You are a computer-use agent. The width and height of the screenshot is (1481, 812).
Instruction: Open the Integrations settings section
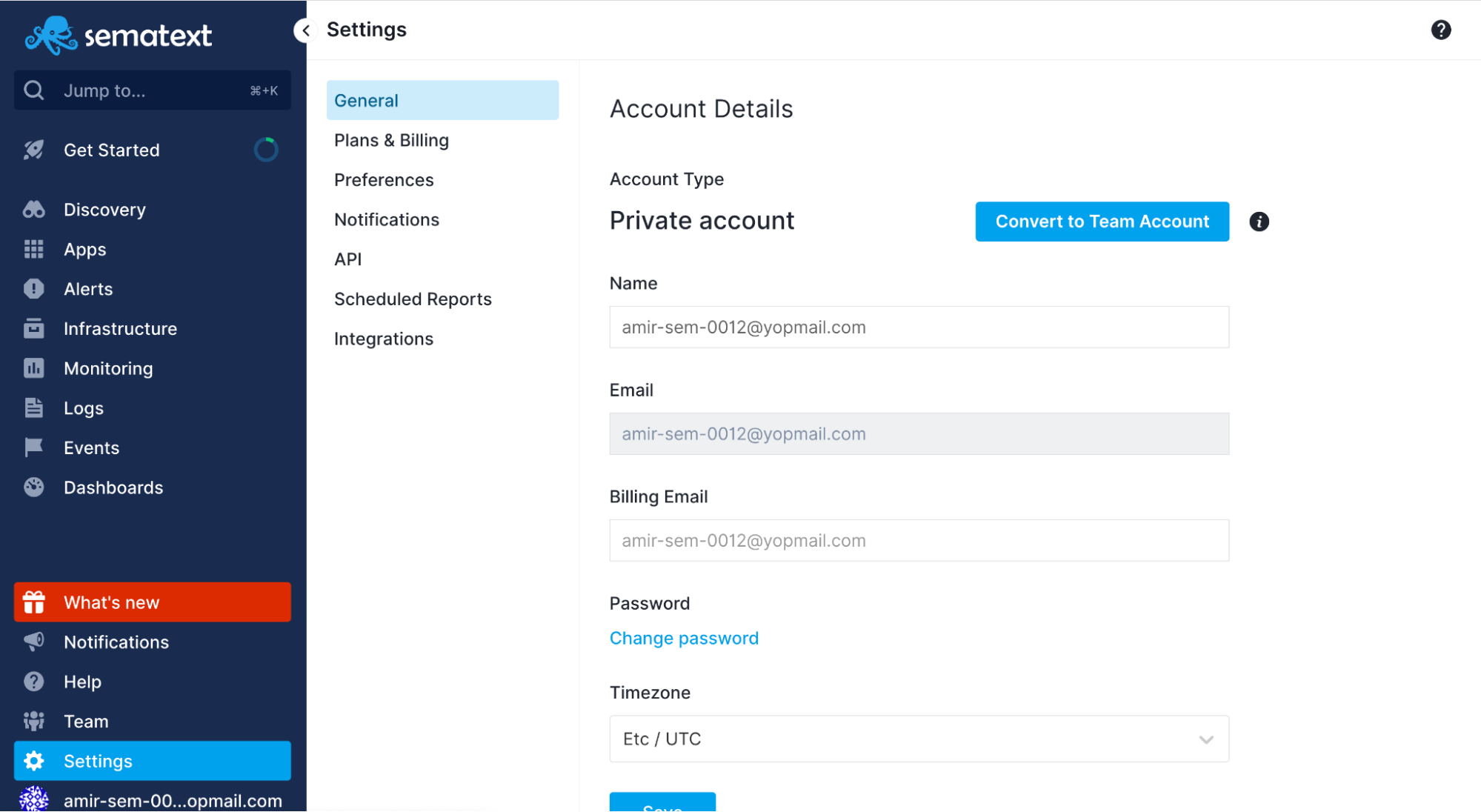(x=384, y=338)
